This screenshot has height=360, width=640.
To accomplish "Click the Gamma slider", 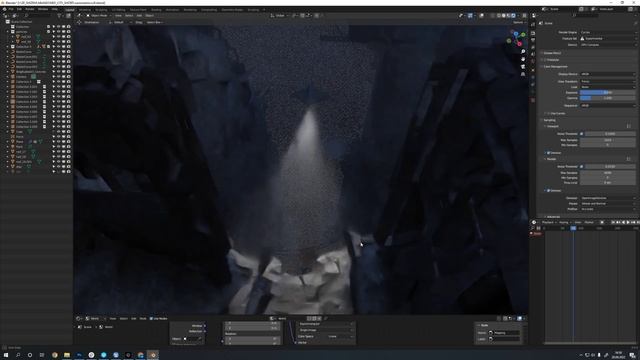I will click(x=607, y=98).
